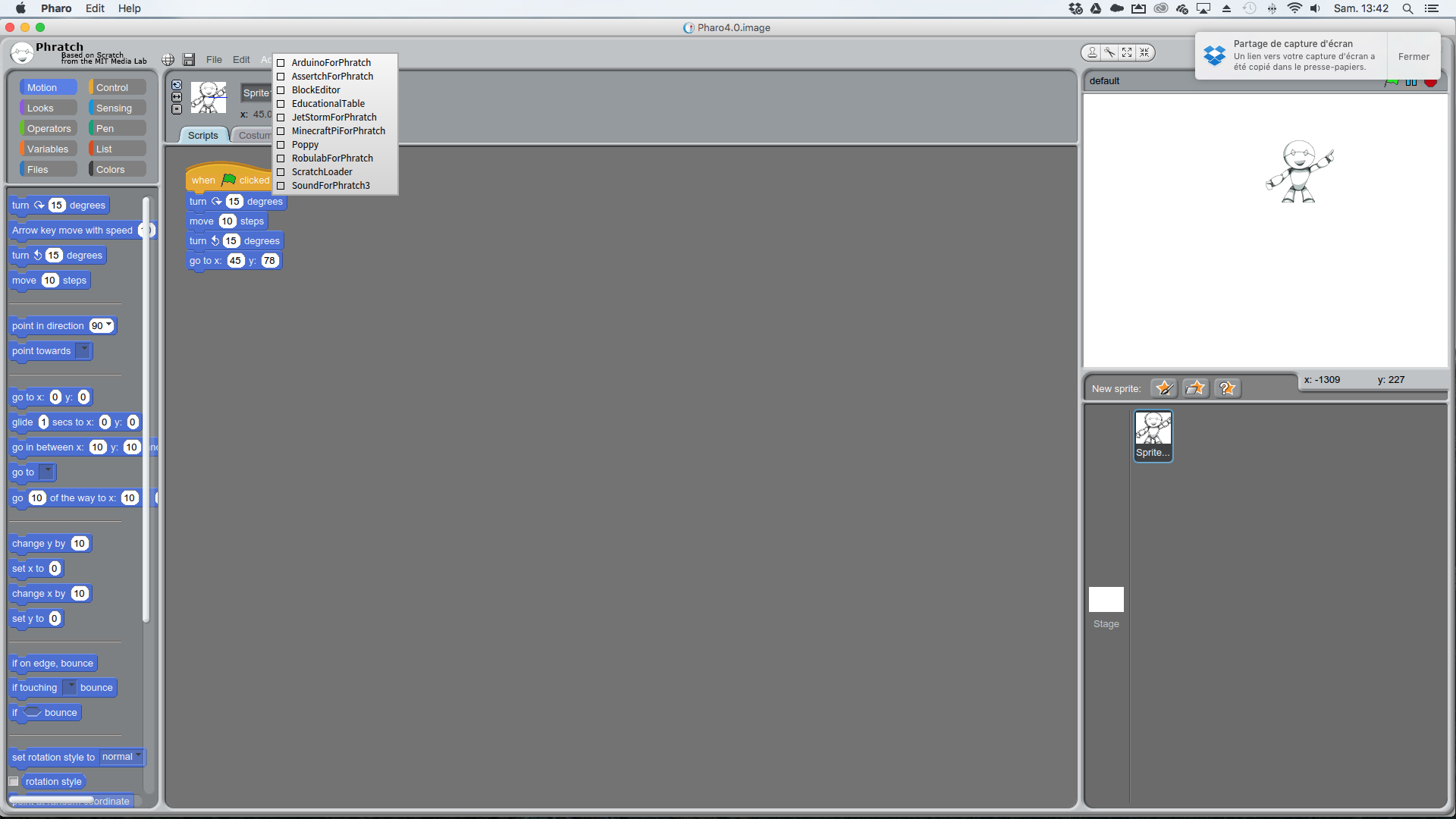Check MinecraftPiForPhratch add-on
Screen dimensions: 1456x819
(x=281, y=131)
